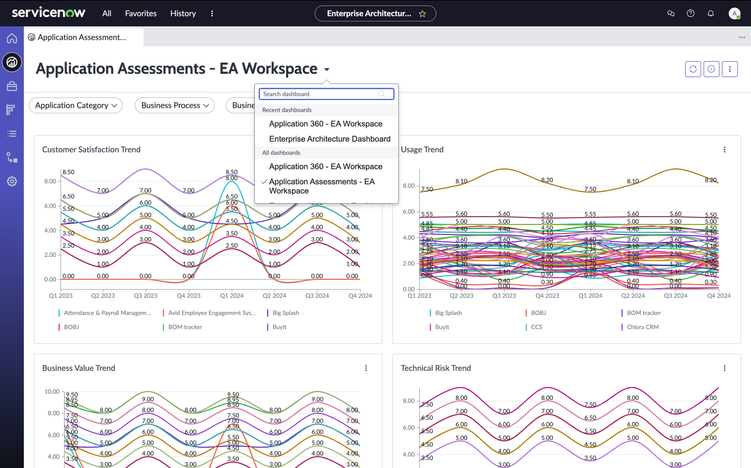Choose Application 360 - EA Workspace under Recent dashboards

pos(326,124)
